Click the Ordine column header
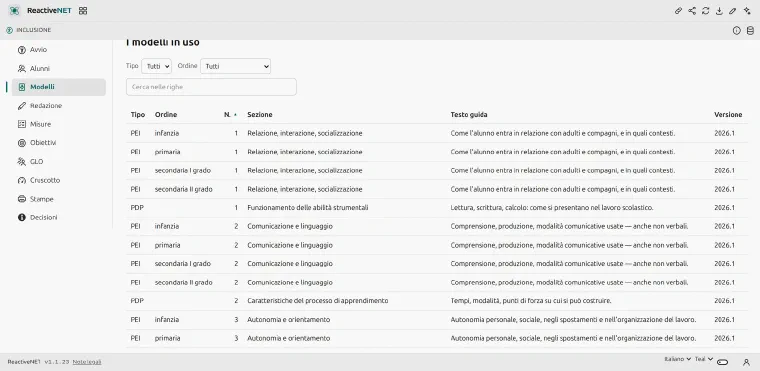This screenshot has width=760, height=371. coord(166,115)
